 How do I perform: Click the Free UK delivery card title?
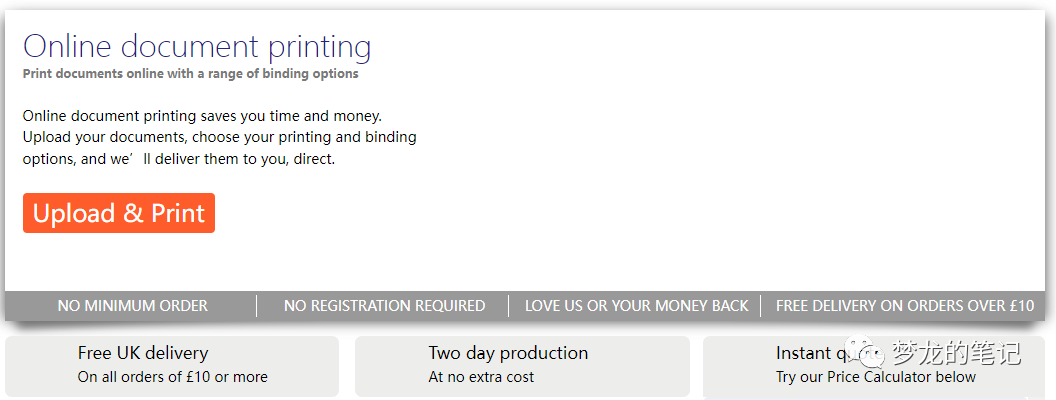tap(143, 353)
